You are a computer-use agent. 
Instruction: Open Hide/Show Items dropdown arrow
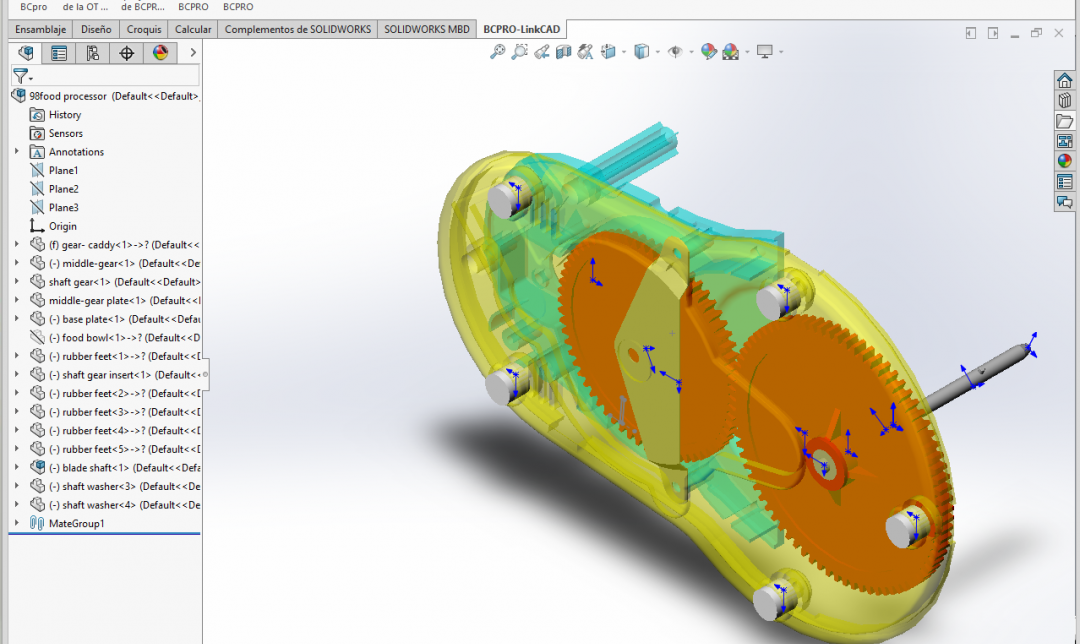coord(692,52)
